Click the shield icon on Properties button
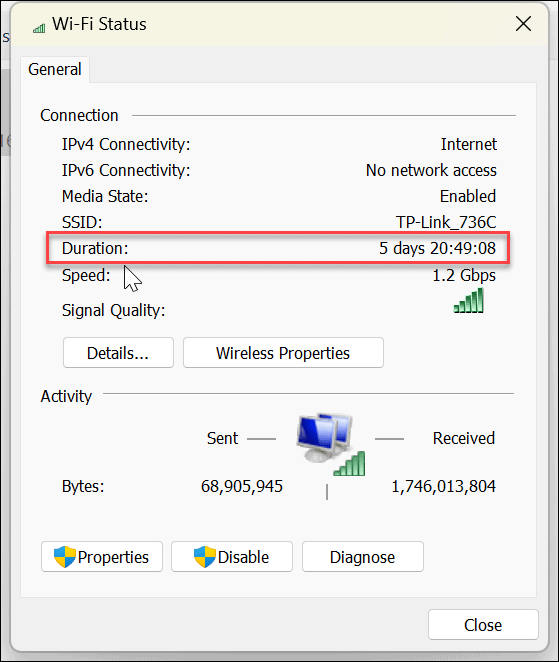This screenshot has width=559, height=662. [x=65, y=556]
